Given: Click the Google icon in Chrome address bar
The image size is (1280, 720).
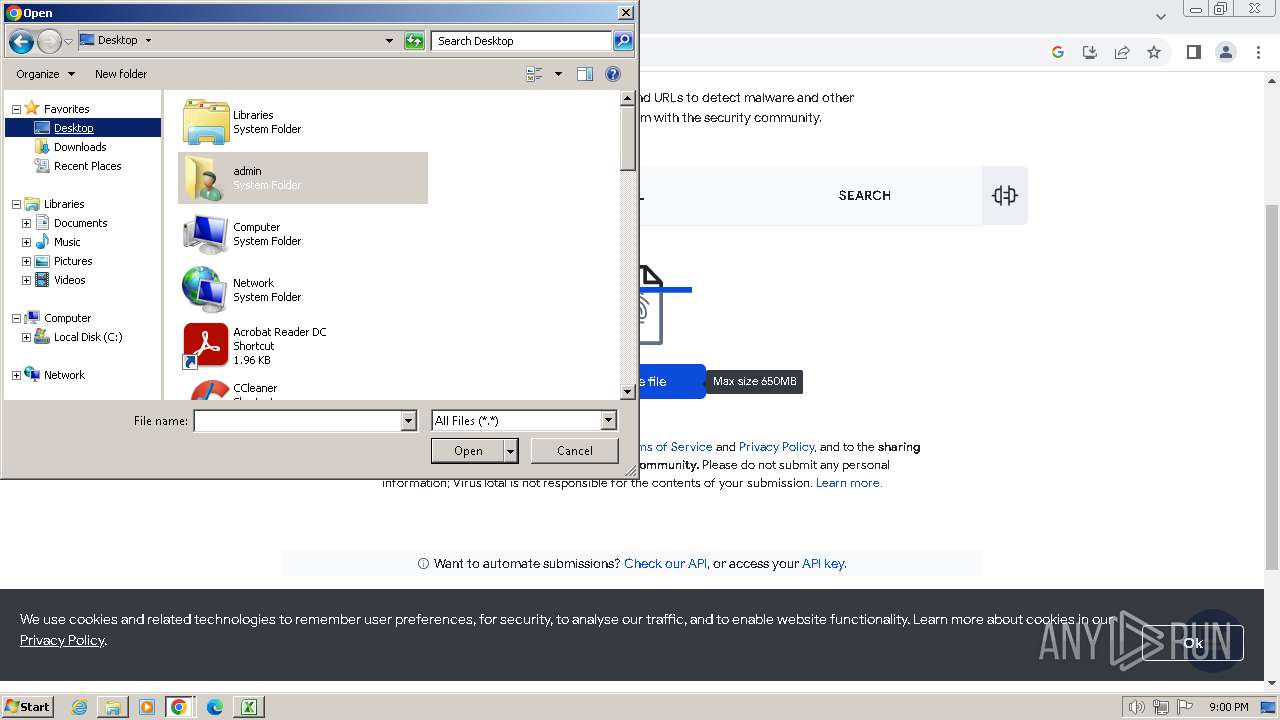Looking at the screenshot, I should click(x=1058, y=52).
